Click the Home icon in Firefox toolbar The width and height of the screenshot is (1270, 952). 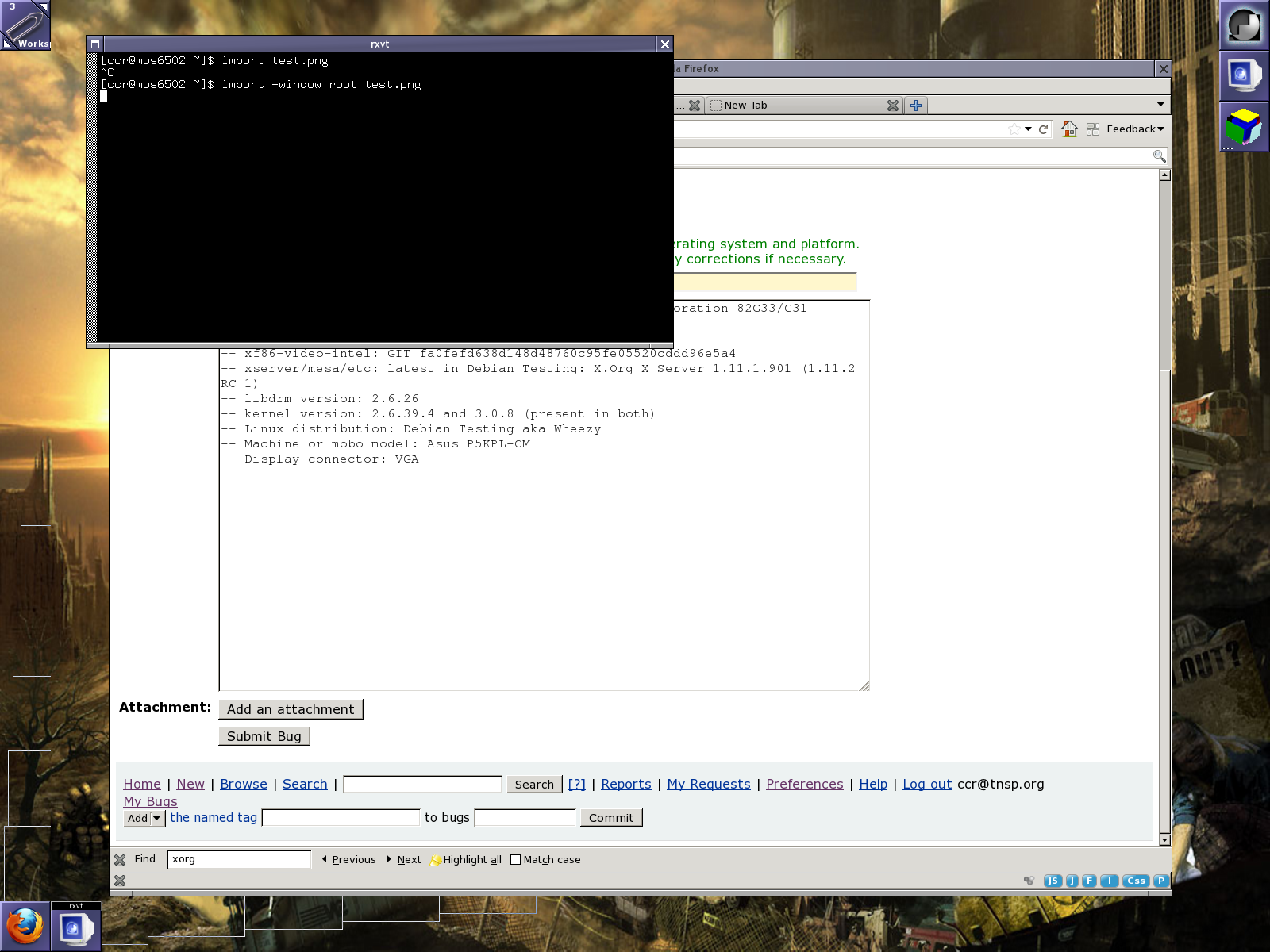(1069, 129)
